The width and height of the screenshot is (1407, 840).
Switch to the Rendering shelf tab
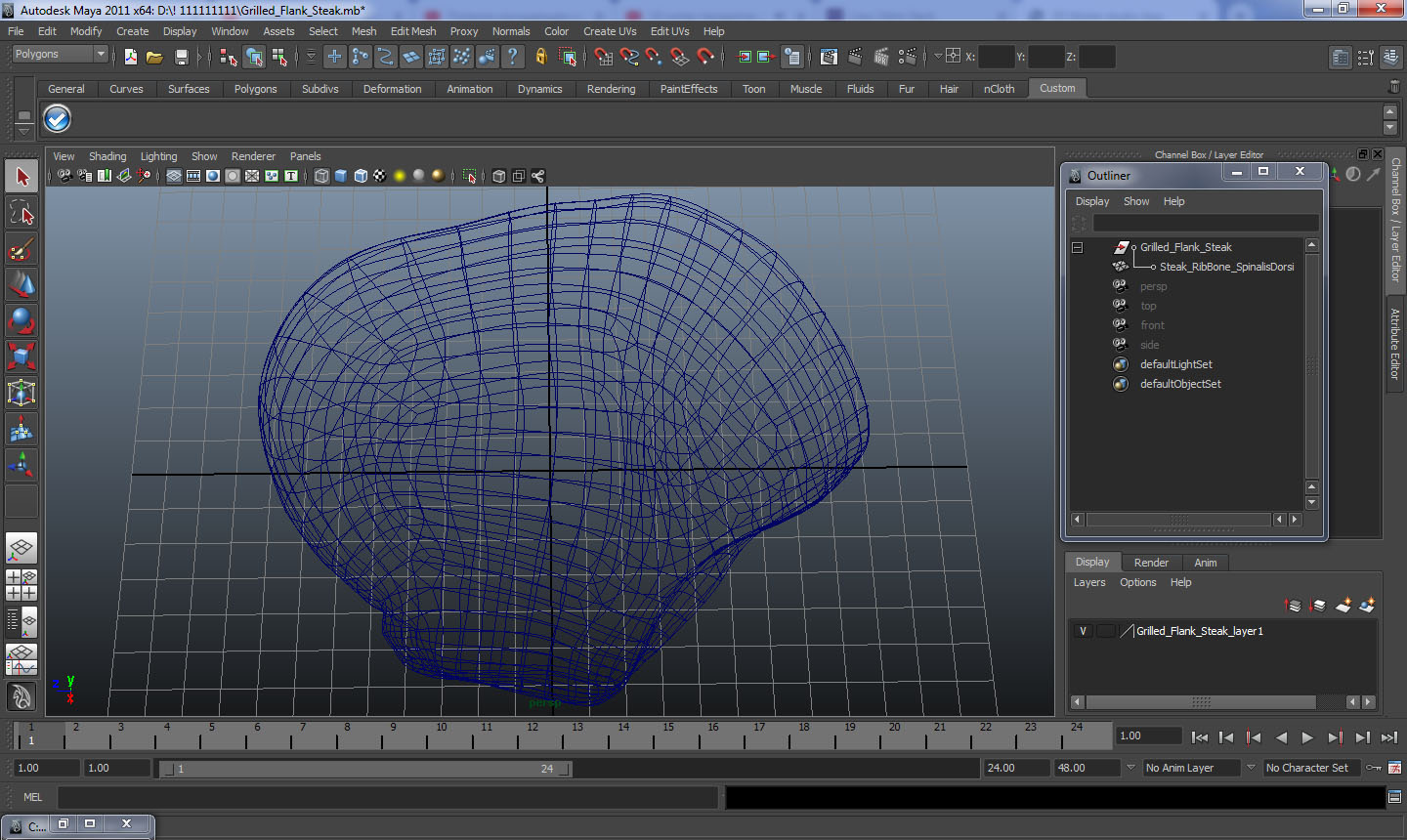point(611,89)
